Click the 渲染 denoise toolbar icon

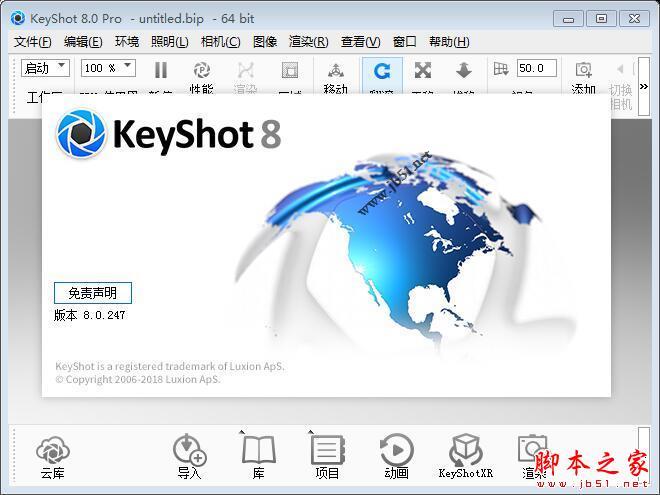click(x=245, y=70)
